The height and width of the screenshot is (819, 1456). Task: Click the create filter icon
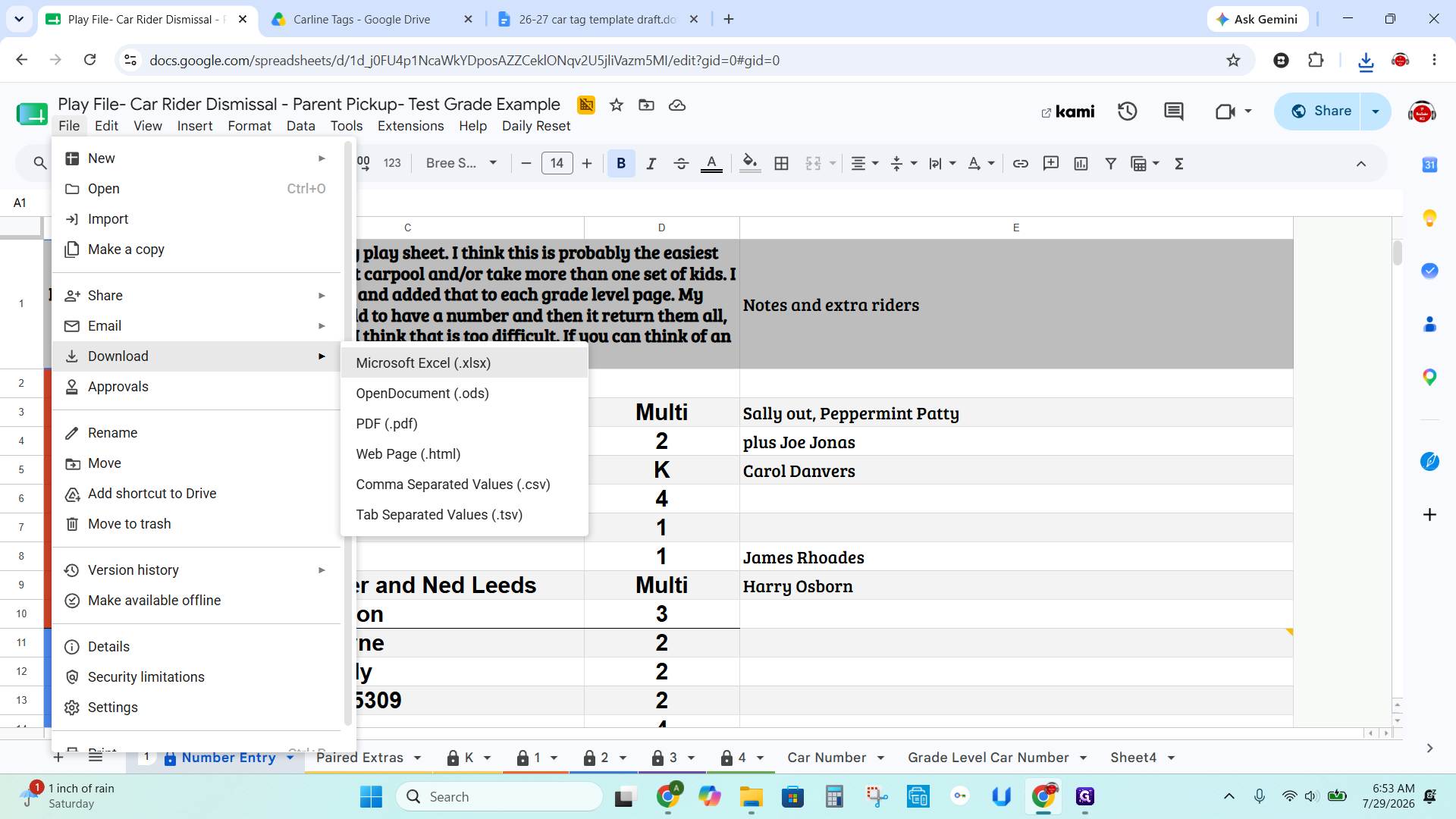tap(1111, 163)
